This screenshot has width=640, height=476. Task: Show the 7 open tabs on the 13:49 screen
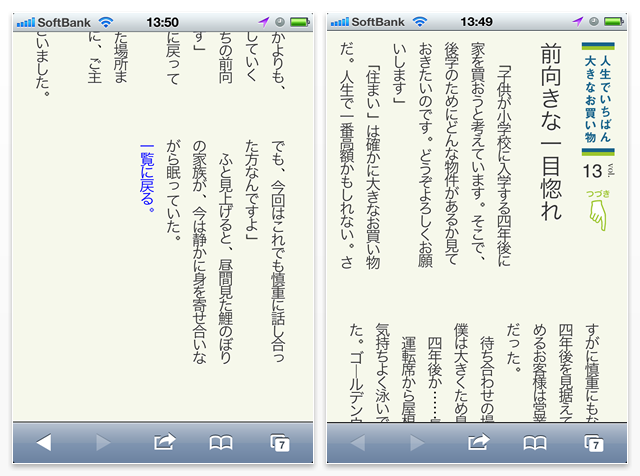click(x=594, y=442)
